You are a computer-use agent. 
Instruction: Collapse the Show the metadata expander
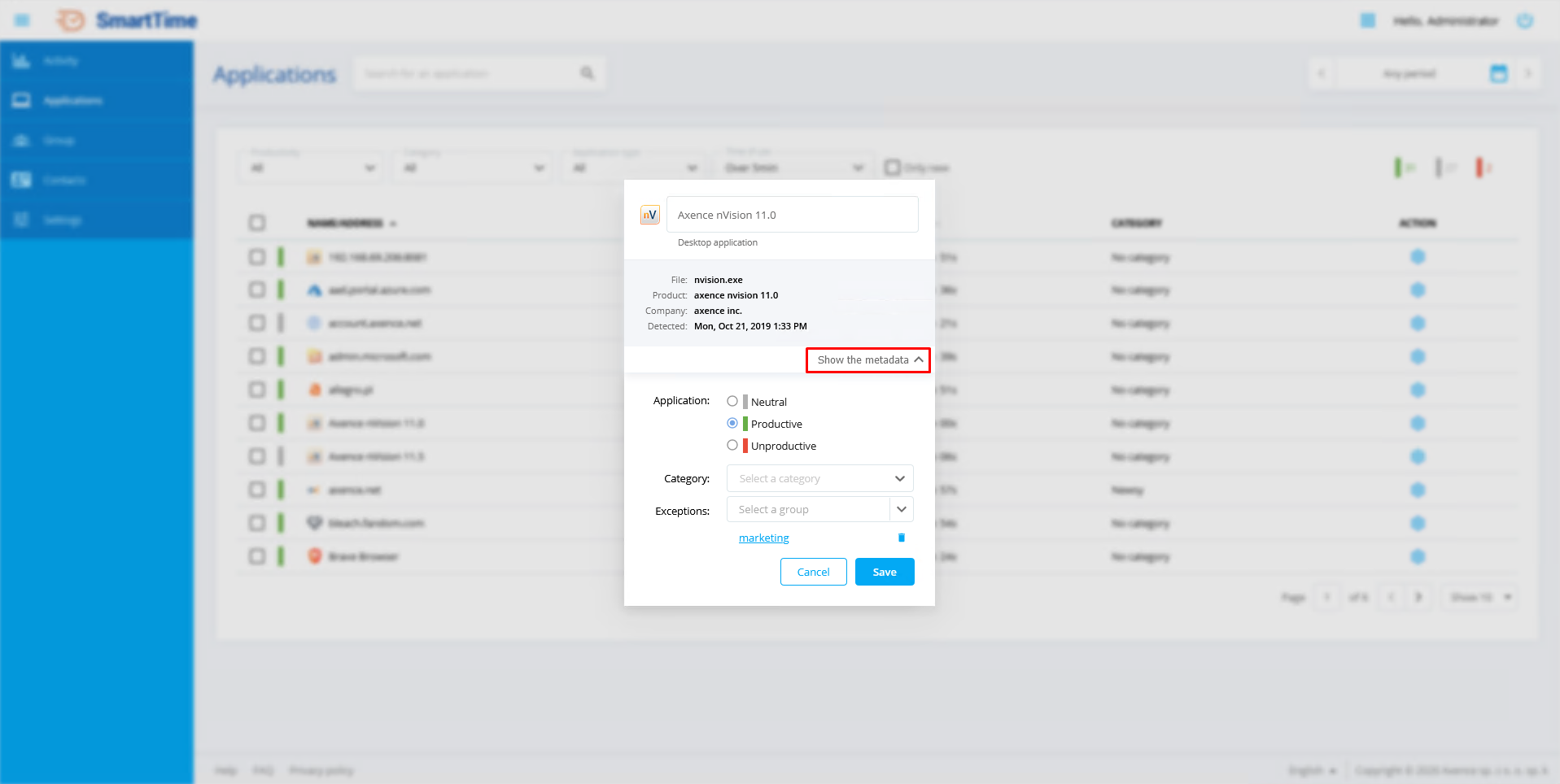867,359
